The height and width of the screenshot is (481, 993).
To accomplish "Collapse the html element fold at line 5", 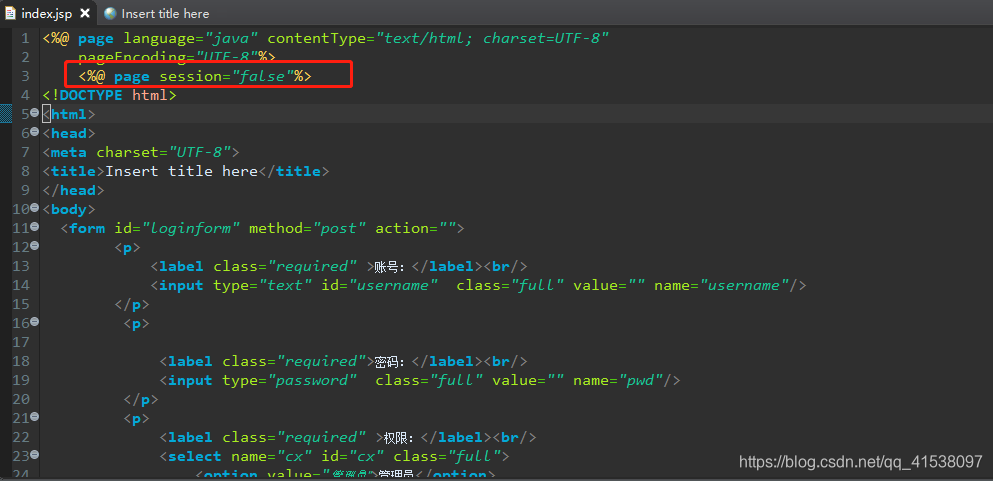I will coord(35,113).
